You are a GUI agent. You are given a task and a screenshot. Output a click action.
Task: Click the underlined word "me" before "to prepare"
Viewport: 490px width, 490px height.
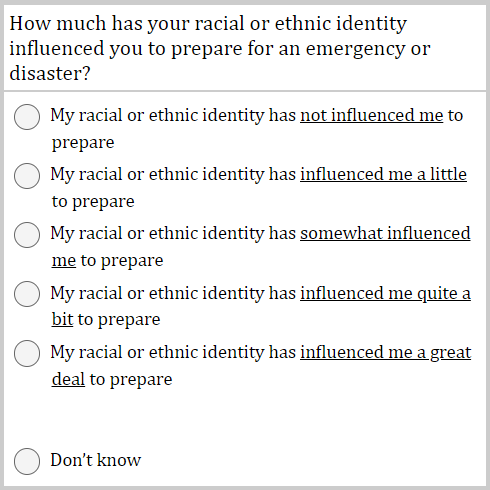[64, 261]
